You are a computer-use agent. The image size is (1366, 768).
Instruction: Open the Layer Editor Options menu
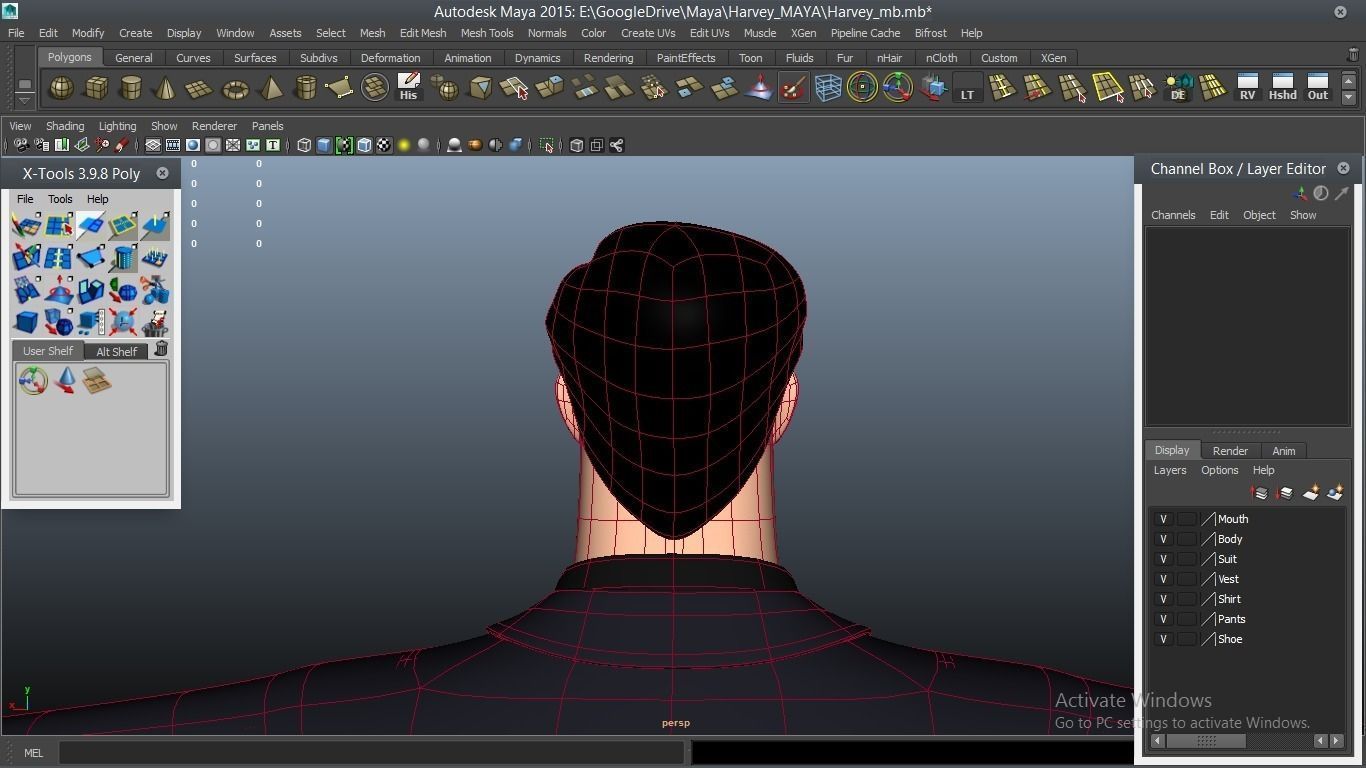pyautogui.click(x=1220, y=470)
